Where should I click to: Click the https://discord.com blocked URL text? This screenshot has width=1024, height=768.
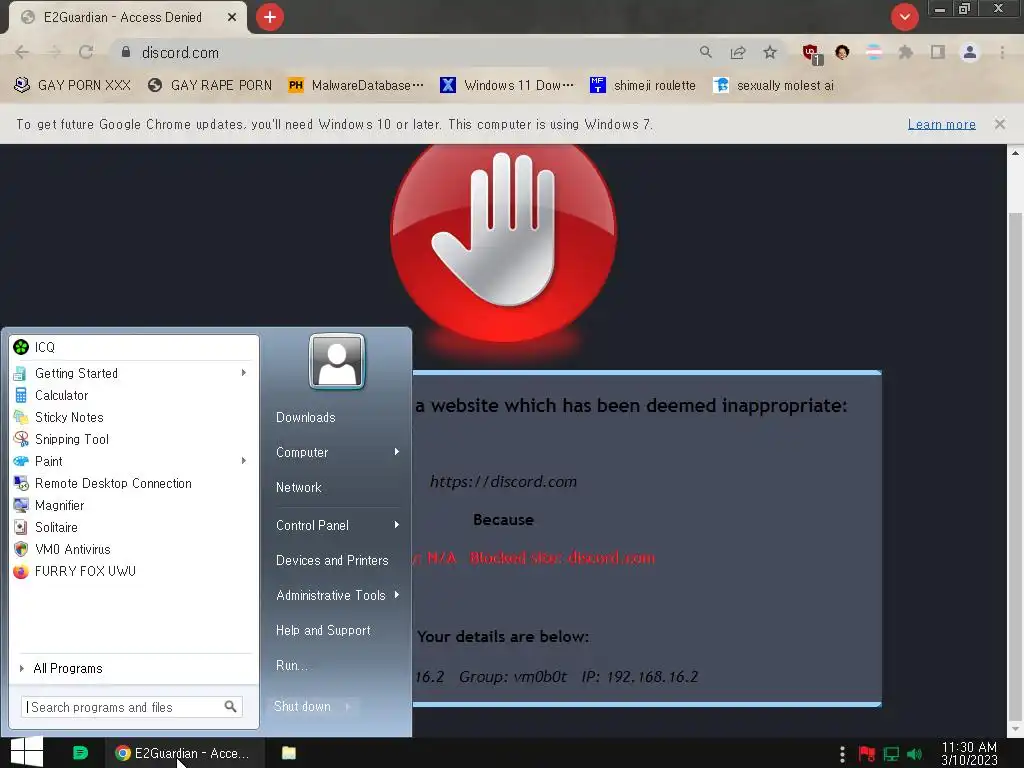click(504, 482)
